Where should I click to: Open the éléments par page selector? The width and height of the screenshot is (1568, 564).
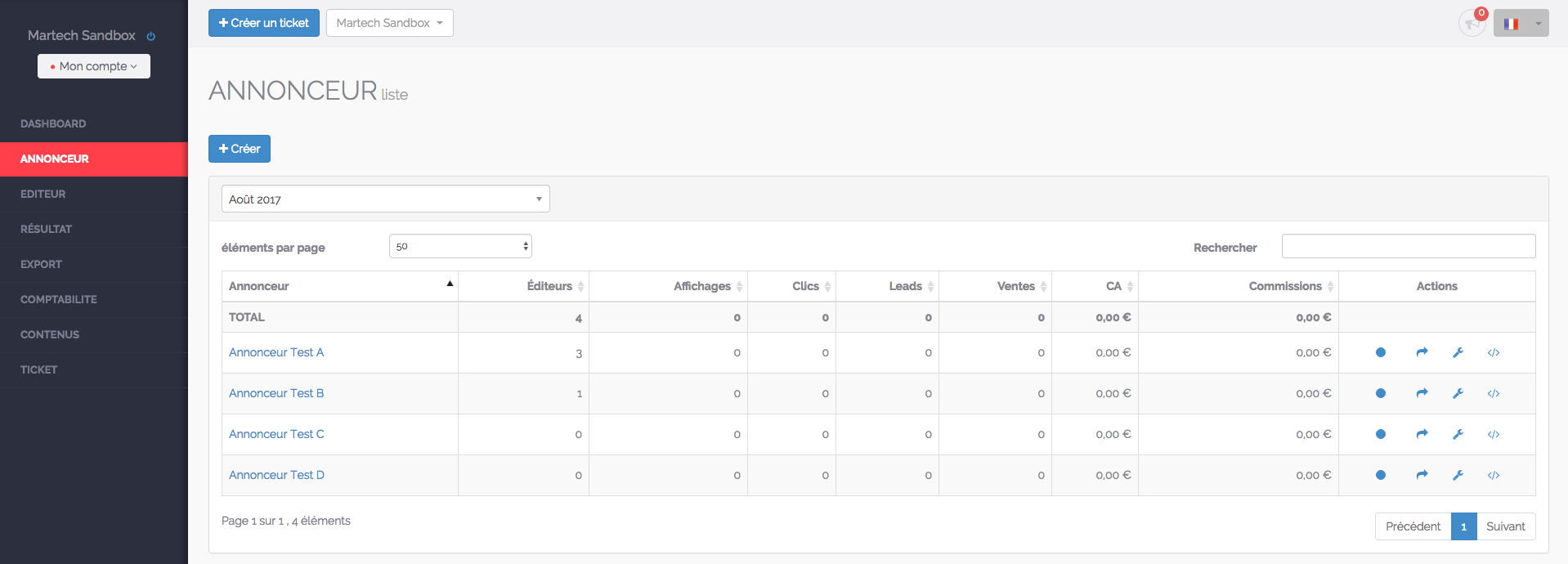(x=460, y=246)
